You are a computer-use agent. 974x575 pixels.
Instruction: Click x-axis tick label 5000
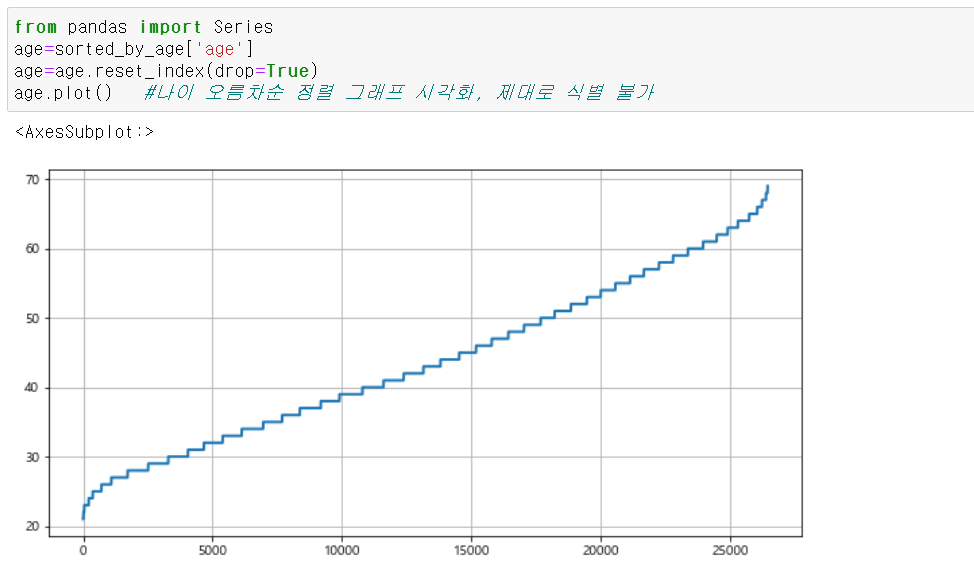coord(212,550)
